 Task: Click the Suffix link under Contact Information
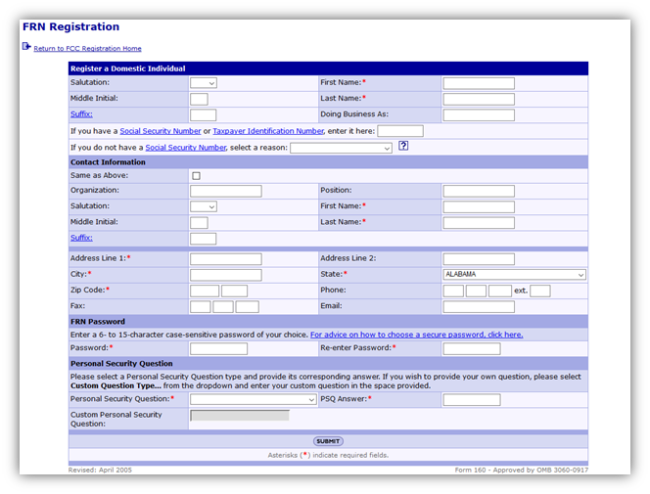point(80,238)
